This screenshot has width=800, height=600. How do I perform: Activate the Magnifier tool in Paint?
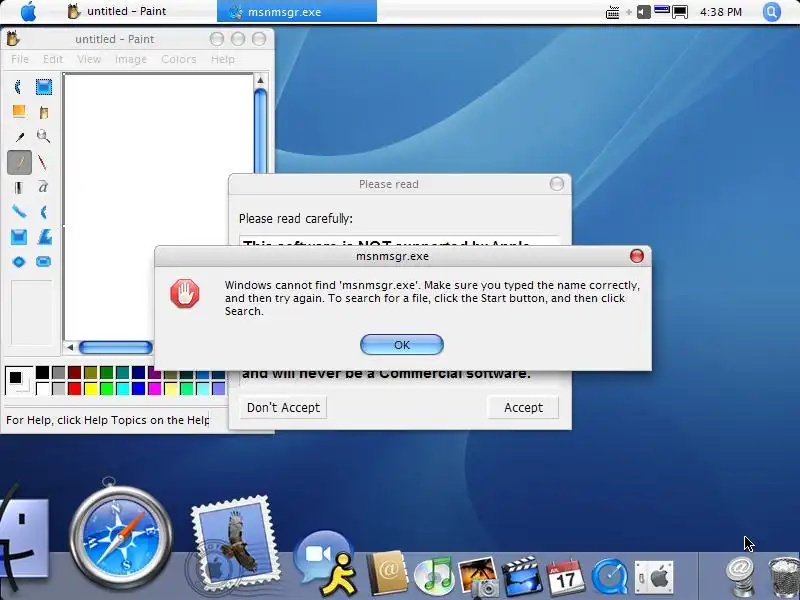point(43,137)
